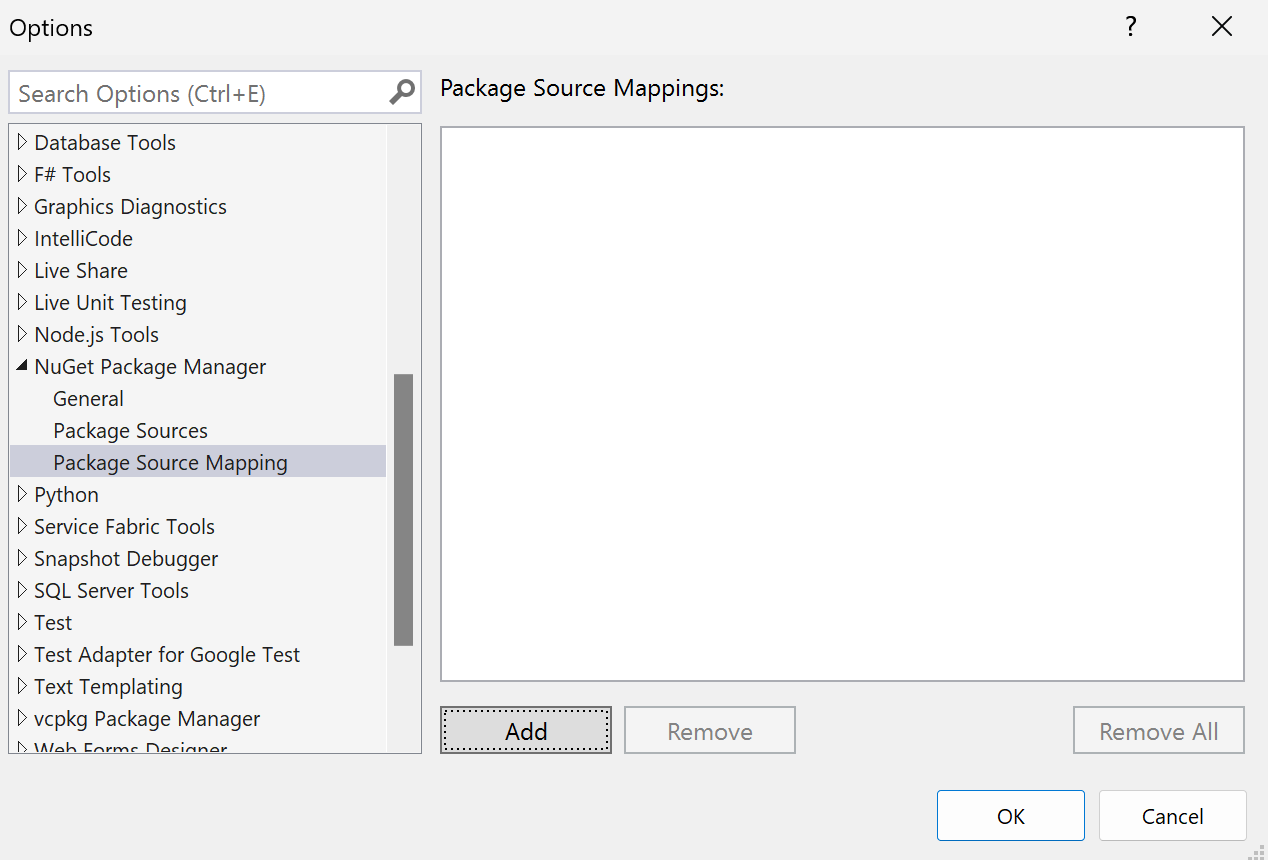The width and height of the screenshot is (1268, 860).
Task: Click inside the Package Source Mappings list
Action: 842,404
